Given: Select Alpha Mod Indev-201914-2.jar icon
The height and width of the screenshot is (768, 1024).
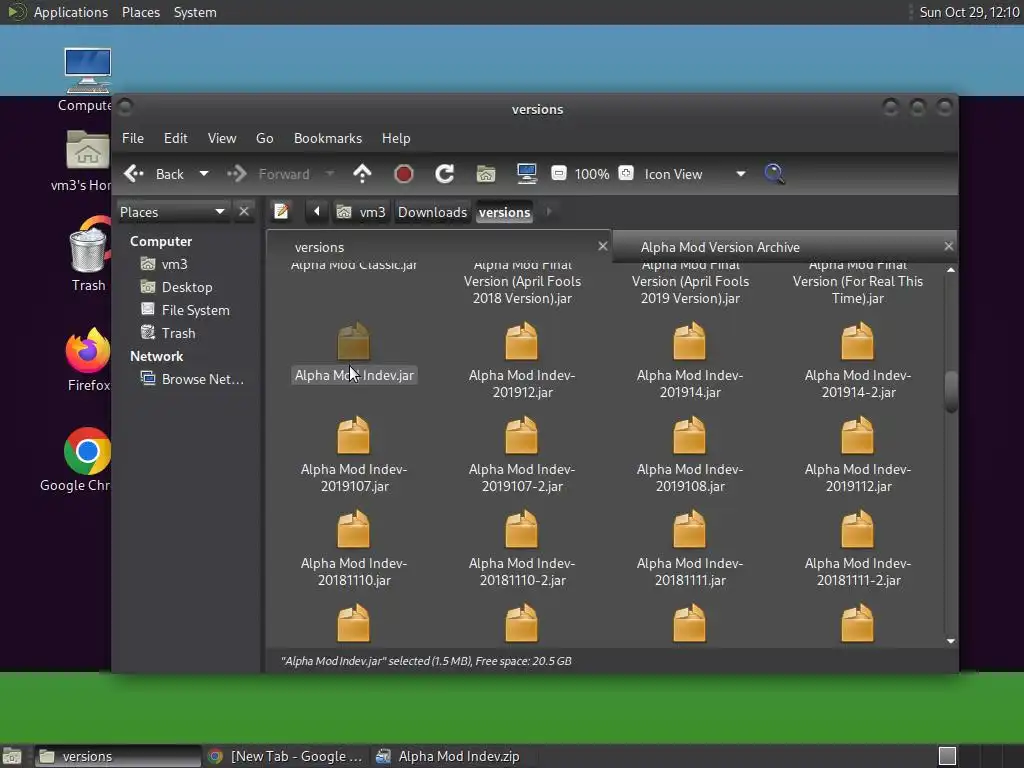Looking at the screenshot, I should [x=857, y=342].
